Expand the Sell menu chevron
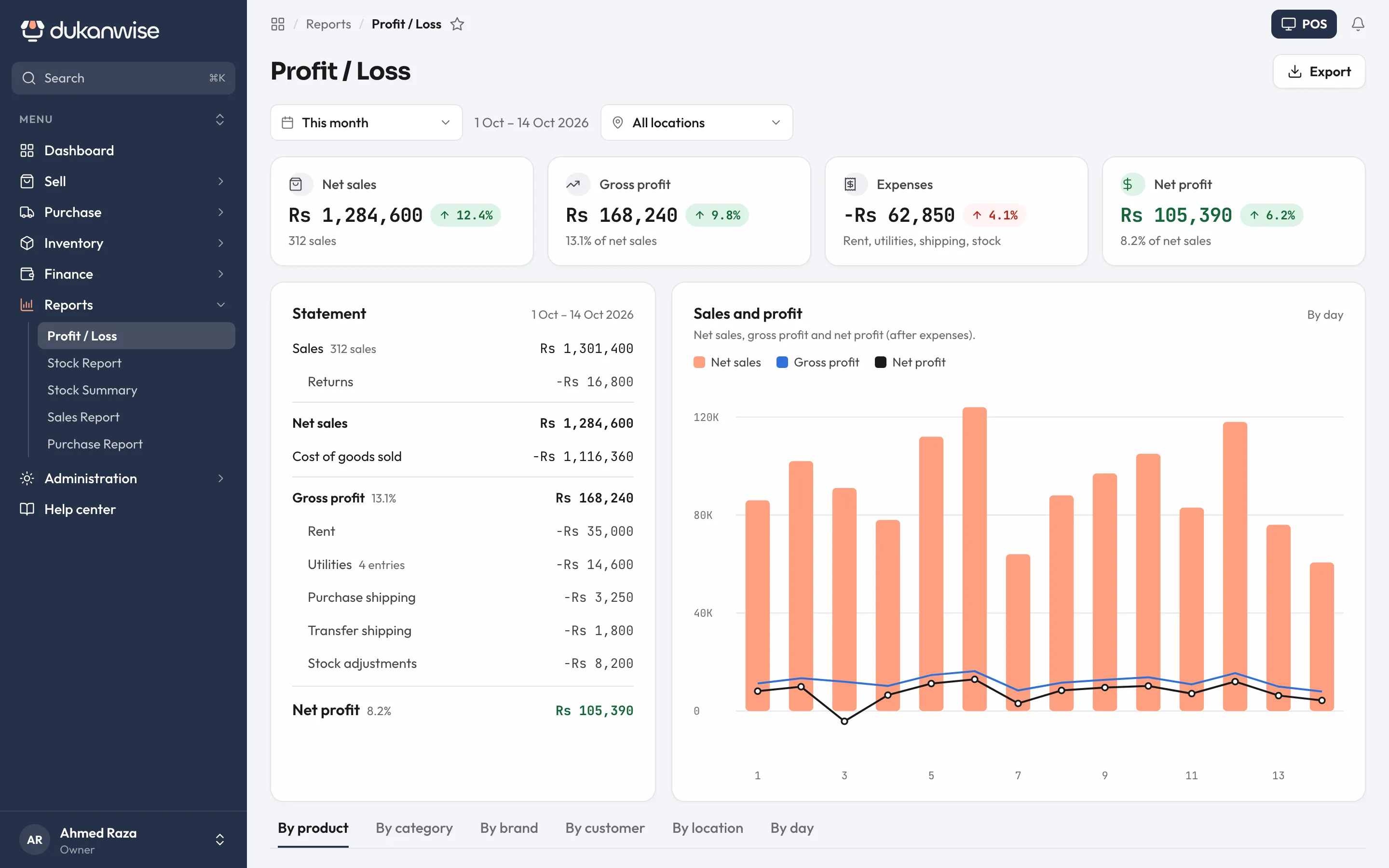Screen dimensions: 1389x868 [220, 181]
